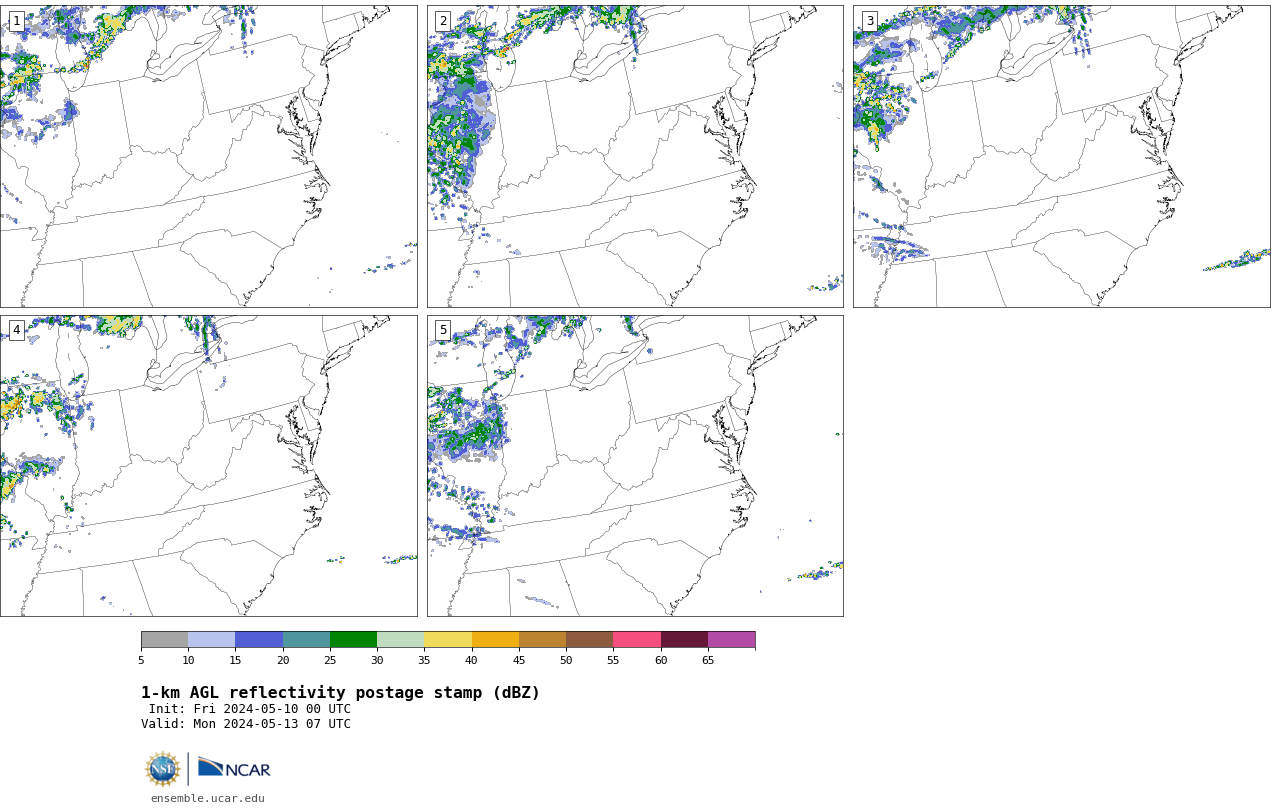The image size is (1280, 809).
Task: Click the orange 40-45 dBZ swatch
Action: click(x=495, y=640)
